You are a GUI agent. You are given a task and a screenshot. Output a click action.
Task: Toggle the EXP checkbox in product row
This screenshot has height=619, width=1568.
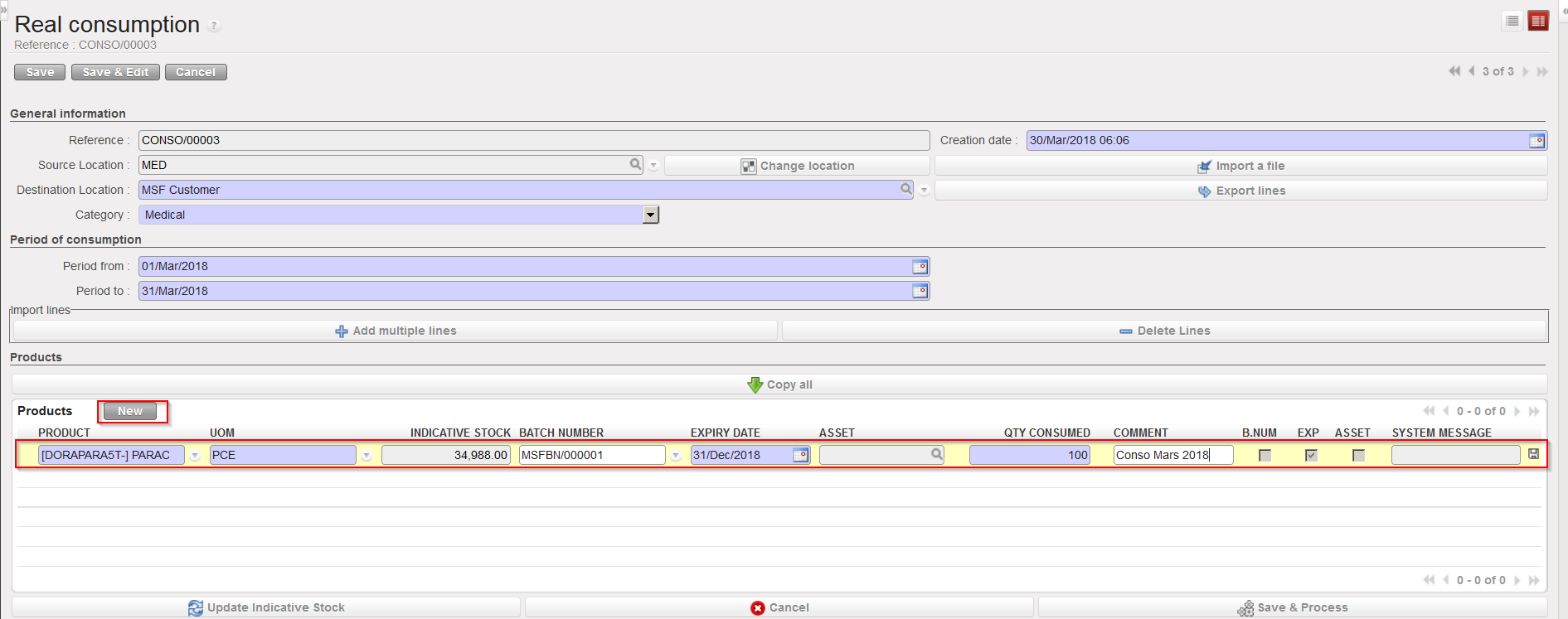coord(1311,455)
